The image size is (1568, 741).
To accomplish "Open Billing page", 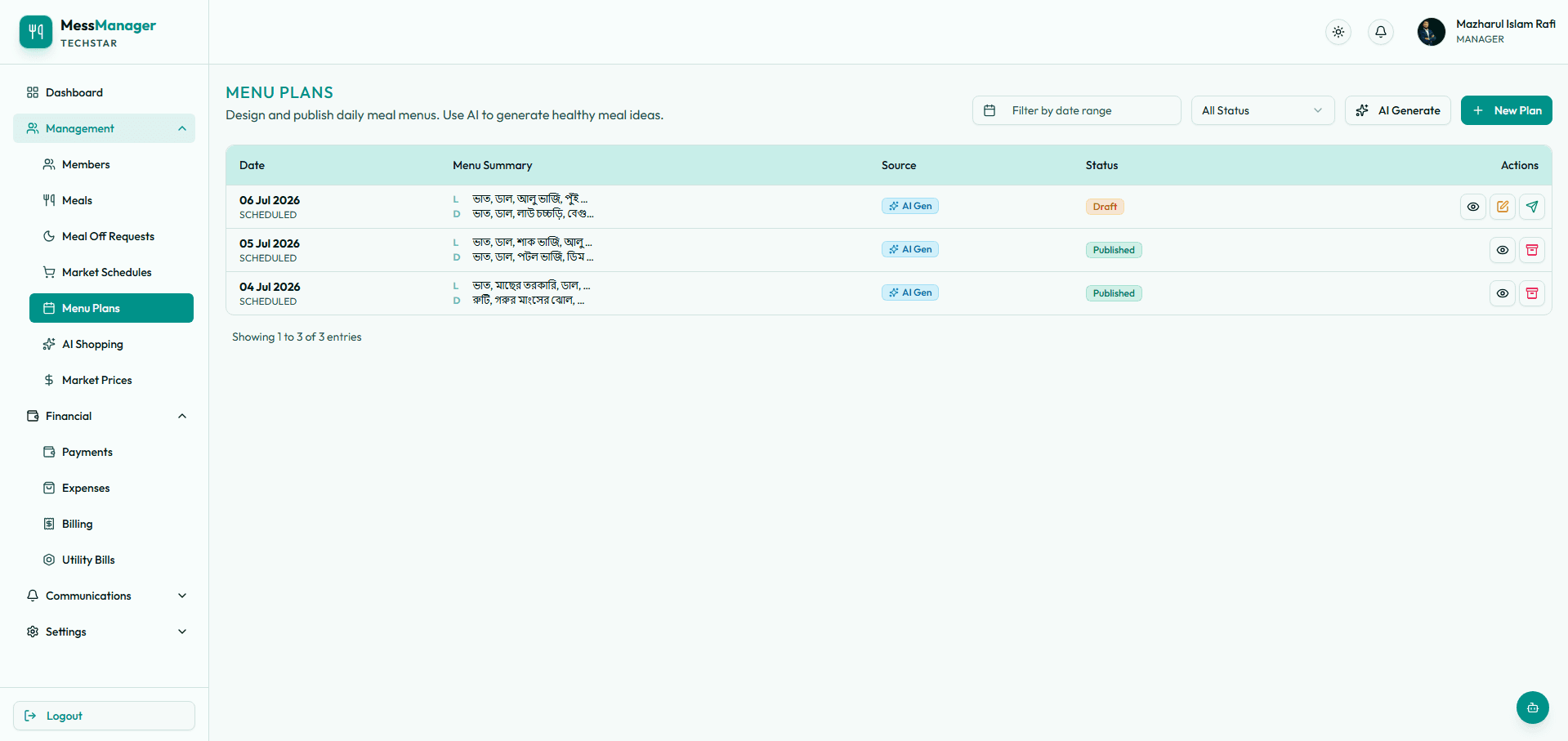I will [111, 524].
